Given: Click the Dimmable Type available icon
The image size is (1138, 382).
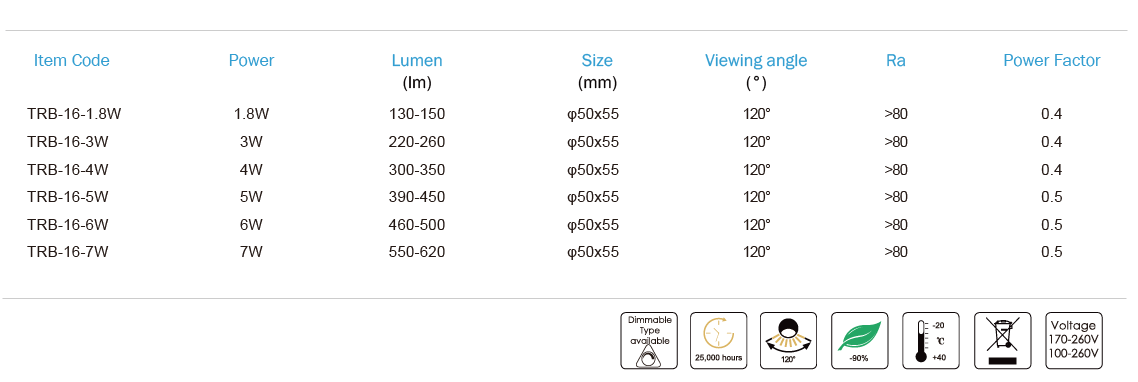Looking at the screenshot, I should (649, 341).
